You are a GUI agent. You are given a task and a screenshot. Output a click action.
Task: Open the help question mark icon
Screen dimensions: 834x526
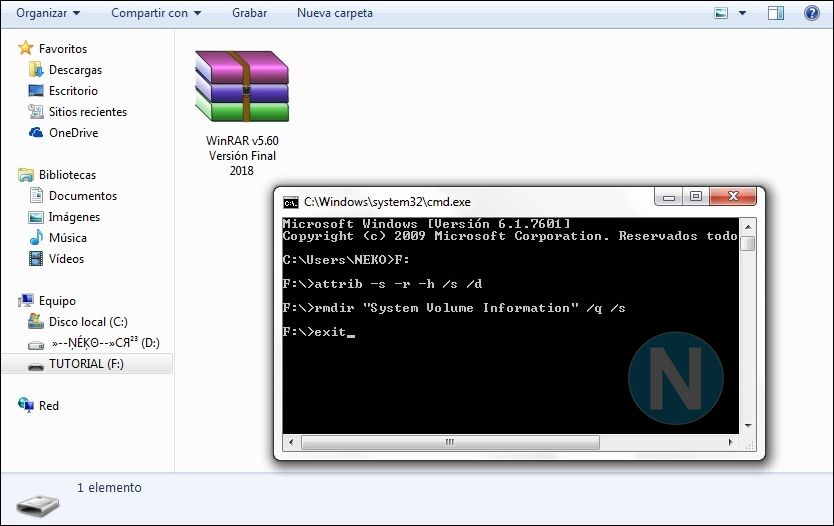(812, 13)
